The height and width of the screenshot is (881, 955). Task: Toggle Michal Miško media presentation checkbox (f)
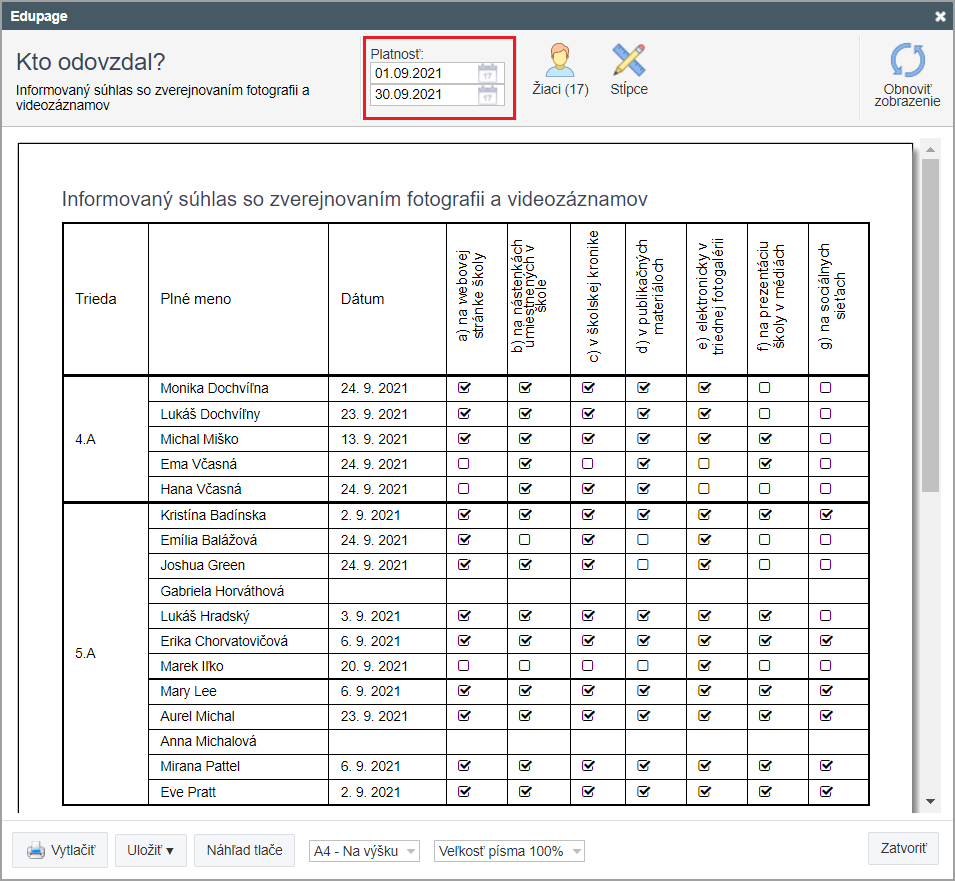765,438
